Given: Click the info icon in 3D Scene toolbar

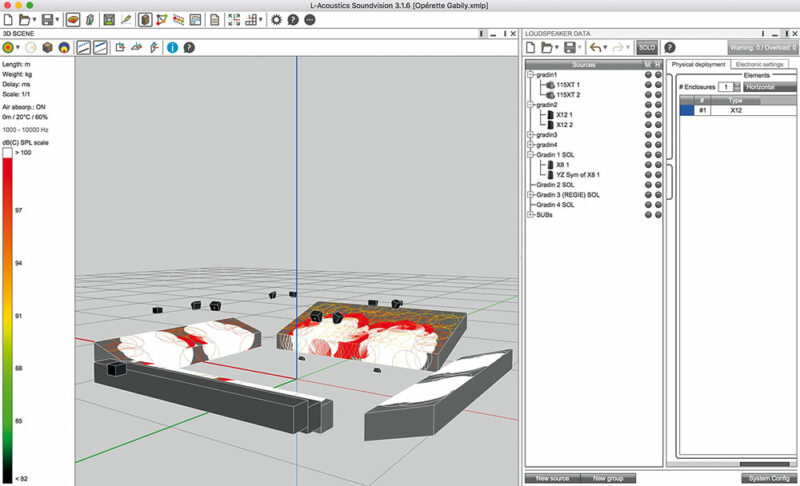Looking at the screenshot, I should click(172, 47).
